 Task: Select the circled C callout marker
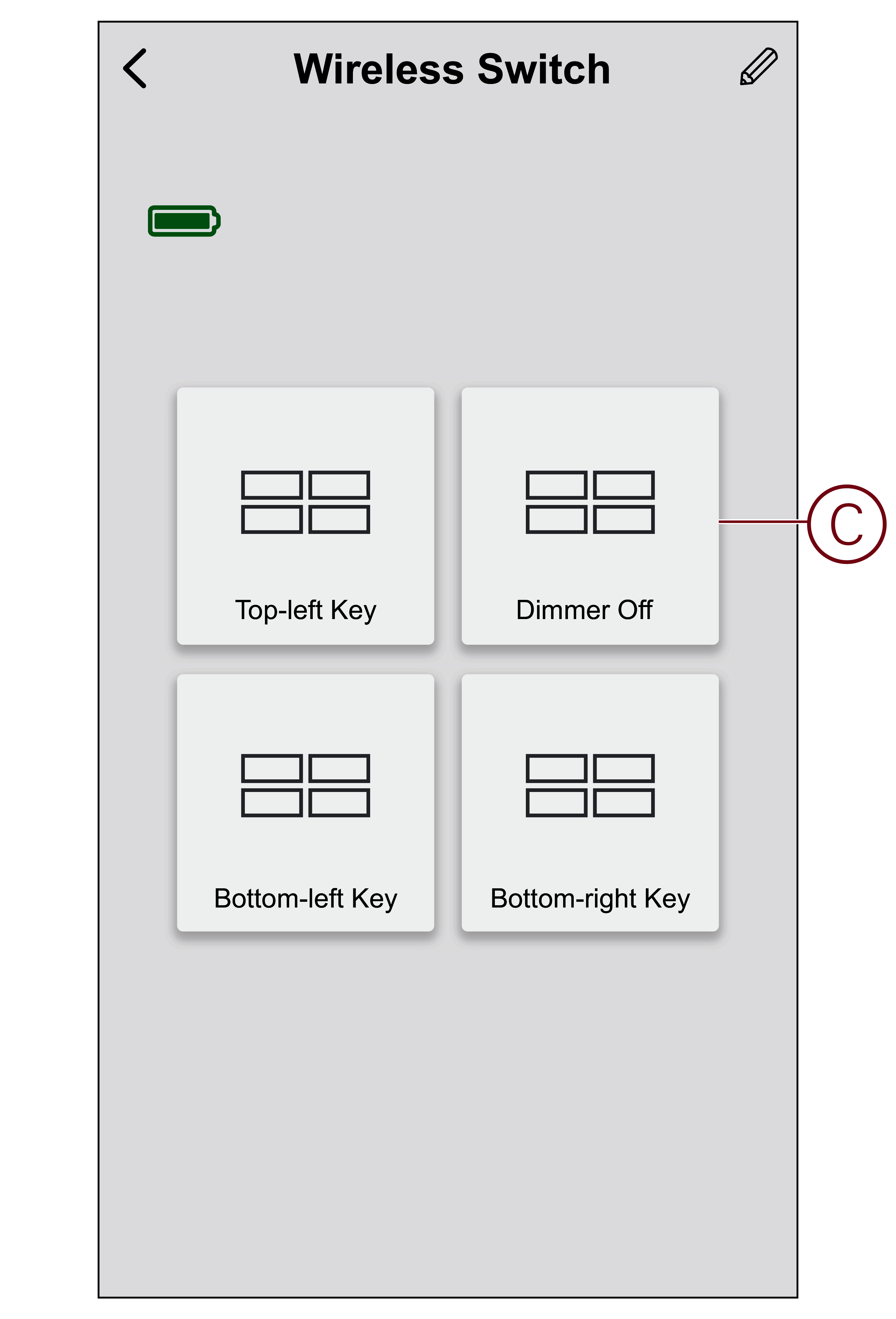(x=846, y=524)
